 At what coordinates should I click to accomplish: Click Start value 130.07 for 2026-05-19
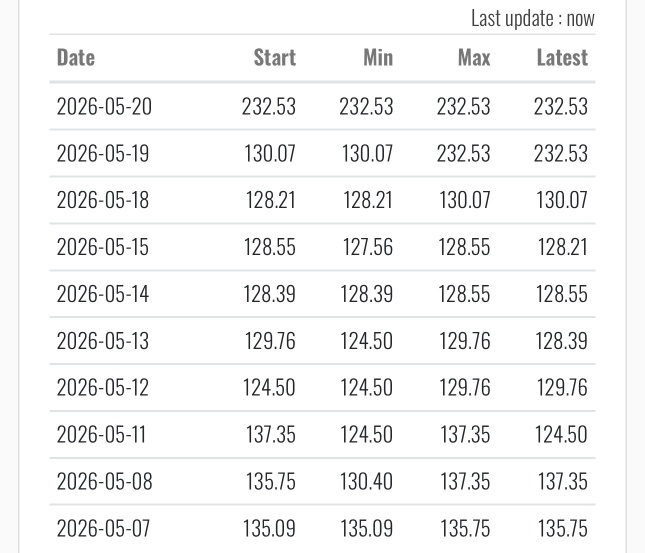(x=270, y=153)
